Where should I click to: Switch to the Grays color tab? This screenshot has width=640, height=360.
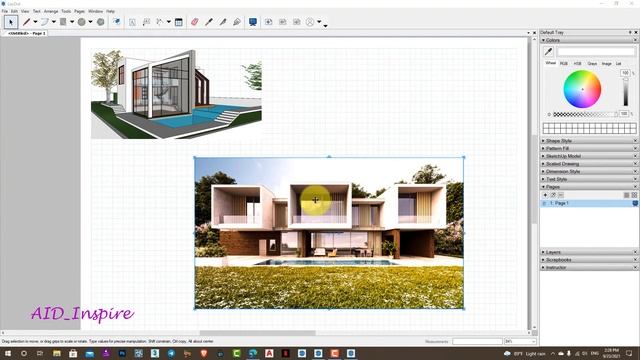592,63
